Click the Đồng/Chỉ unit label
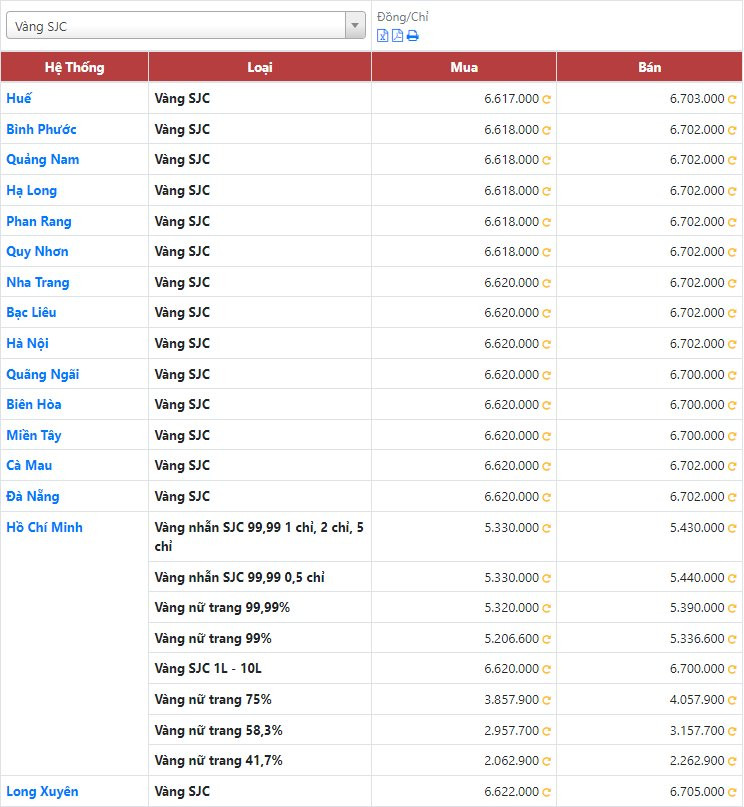 coord(403,17)
